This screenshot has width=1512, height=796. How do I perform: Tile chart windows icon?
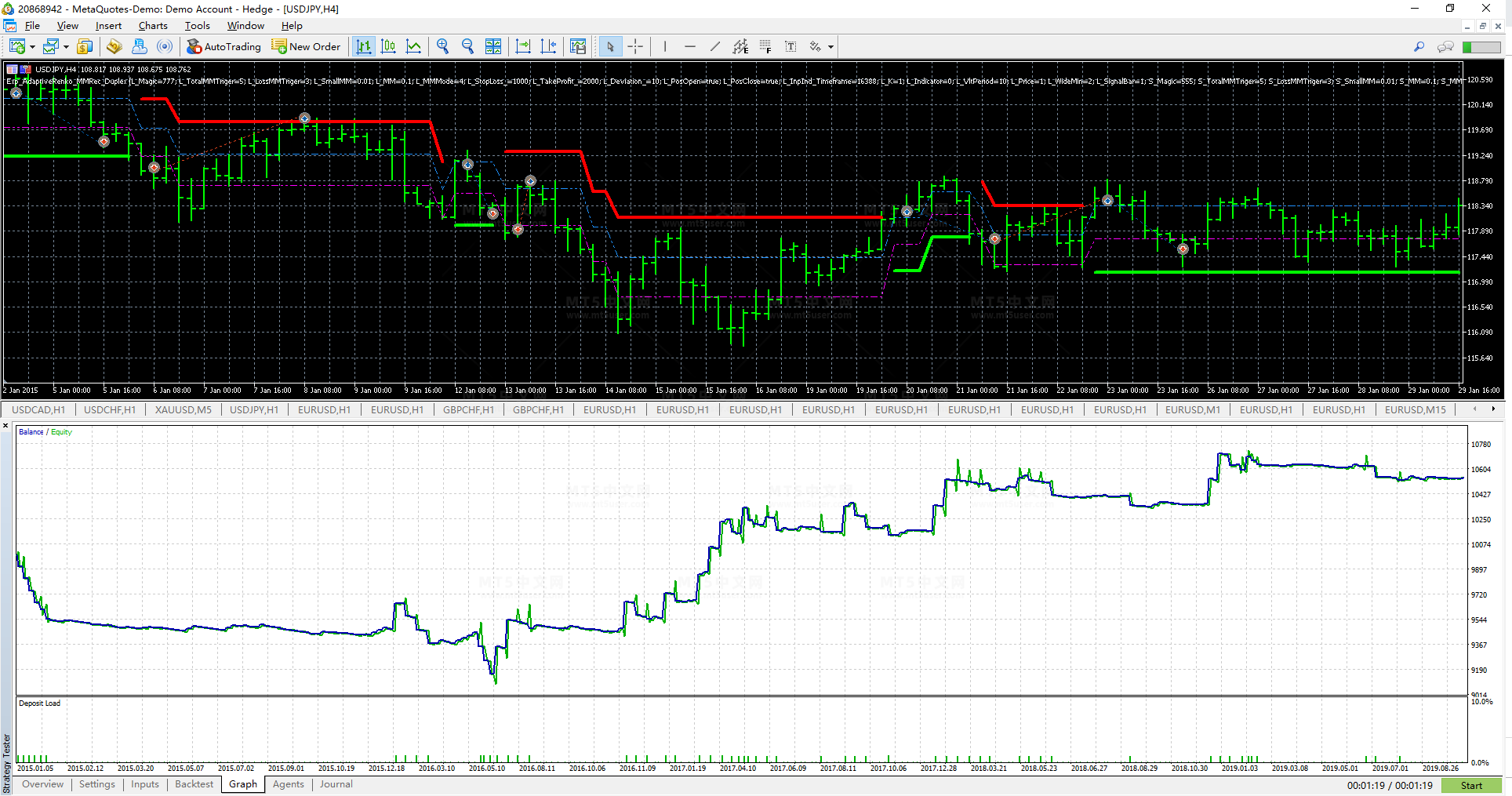click(x=493, y=46)
